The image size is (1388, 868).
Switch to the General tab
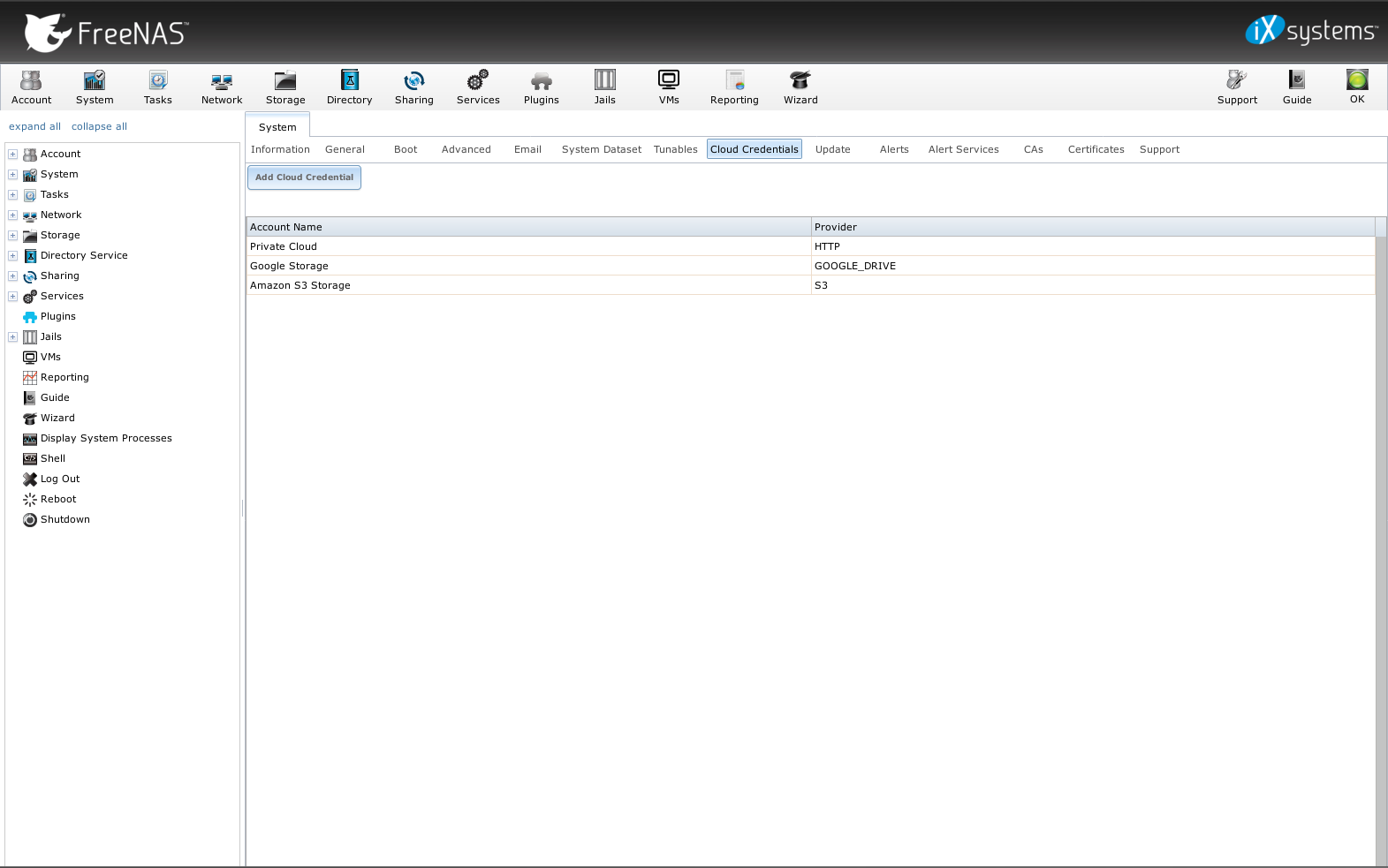(x=345, y=149)
